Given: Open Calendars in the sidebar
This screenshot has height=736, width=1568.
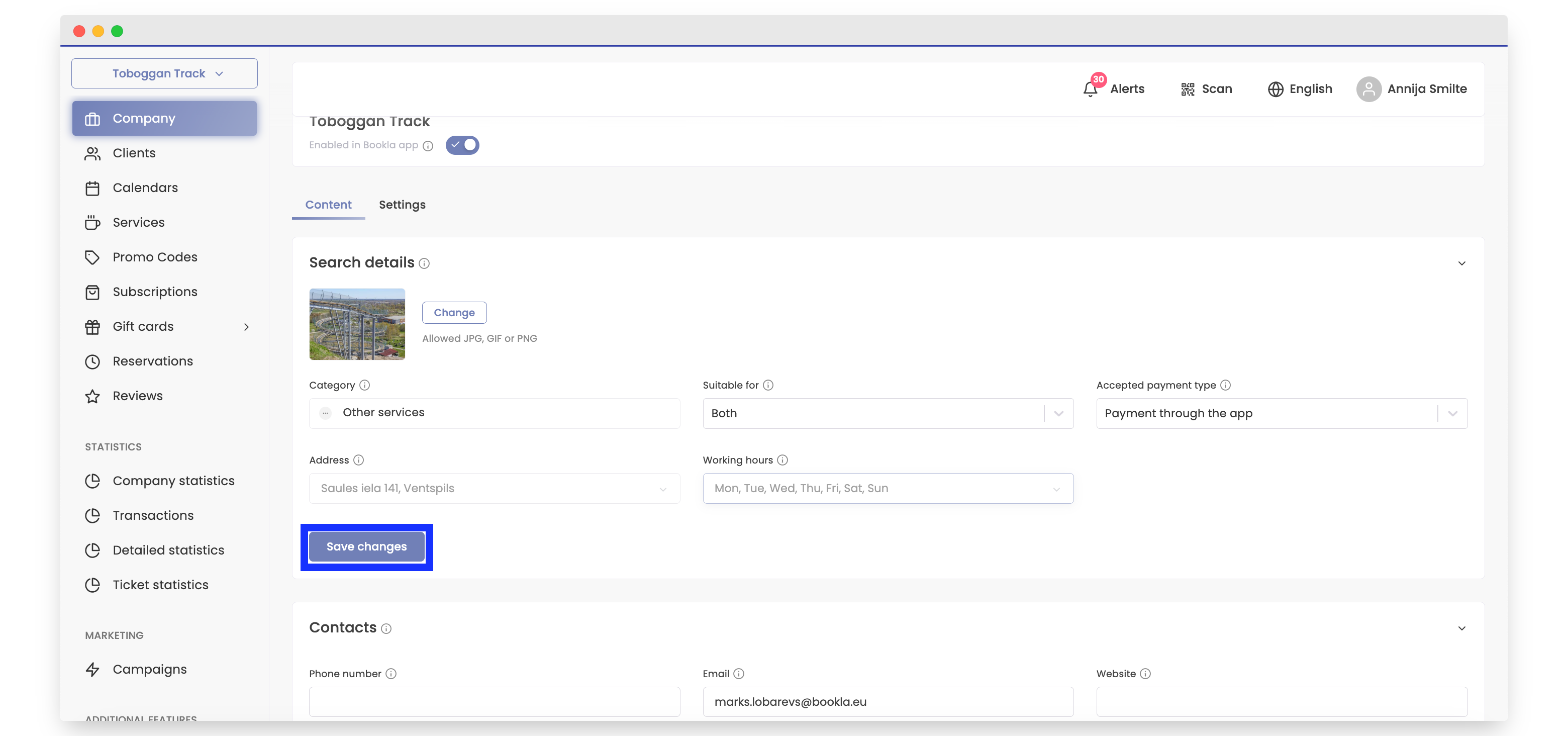Looking at the screenshot, I should [145, 188].
